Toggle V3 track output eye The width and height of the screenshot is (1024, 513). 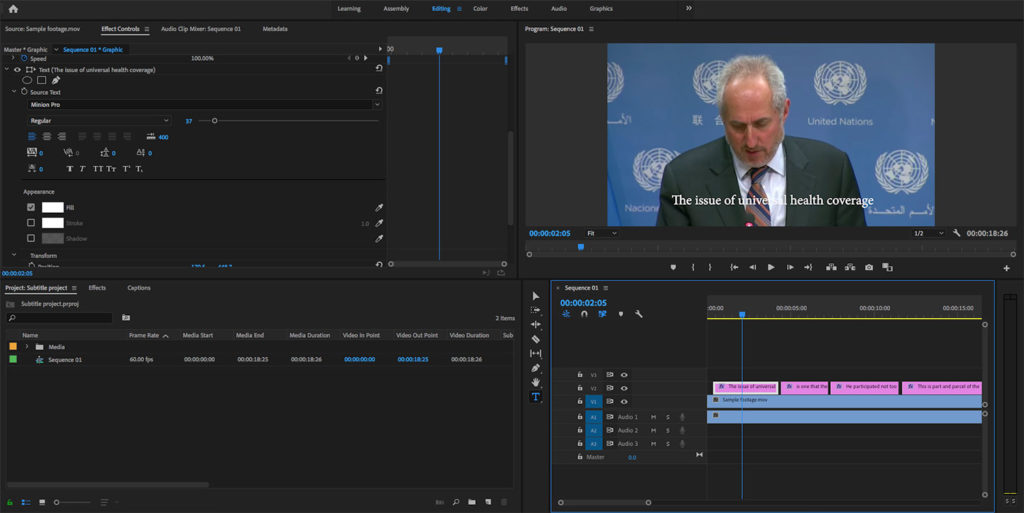(624, 375)
